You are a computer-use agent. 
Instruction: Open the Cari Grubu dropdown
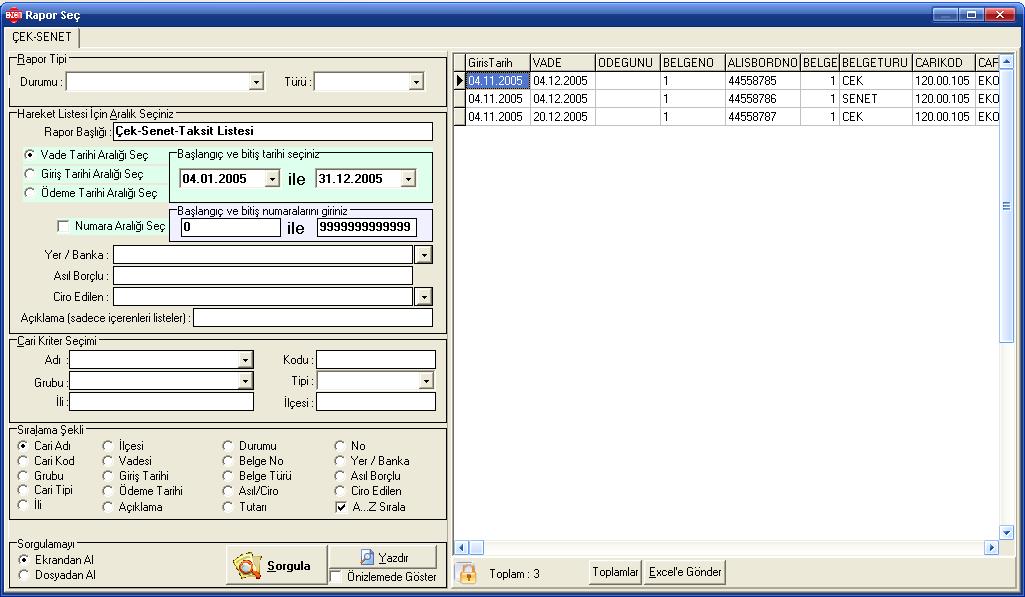coord(245,381)
